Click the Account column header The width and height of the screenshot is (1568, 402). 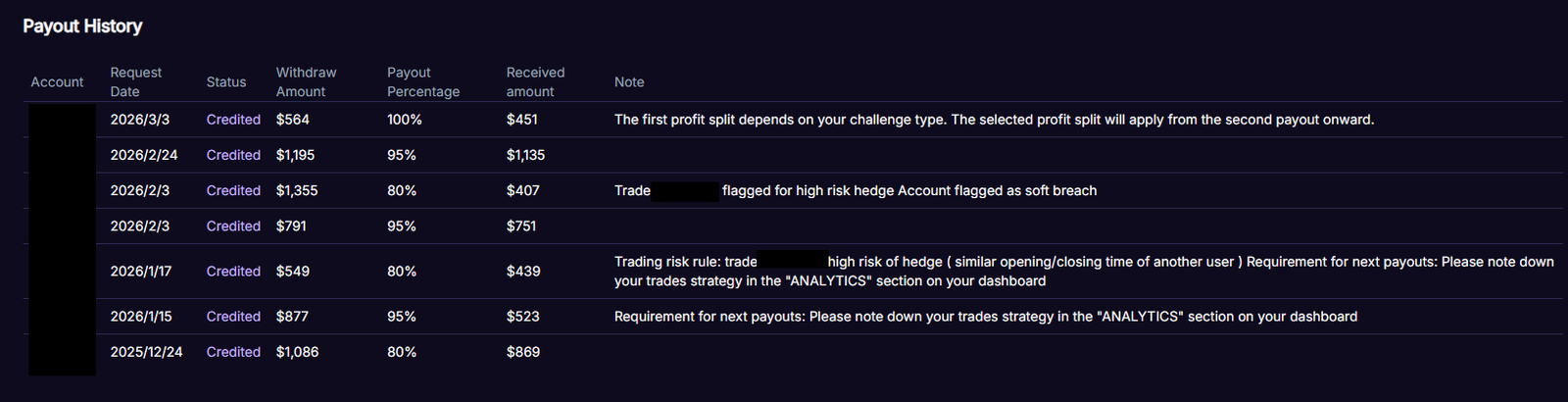point(57,82)
